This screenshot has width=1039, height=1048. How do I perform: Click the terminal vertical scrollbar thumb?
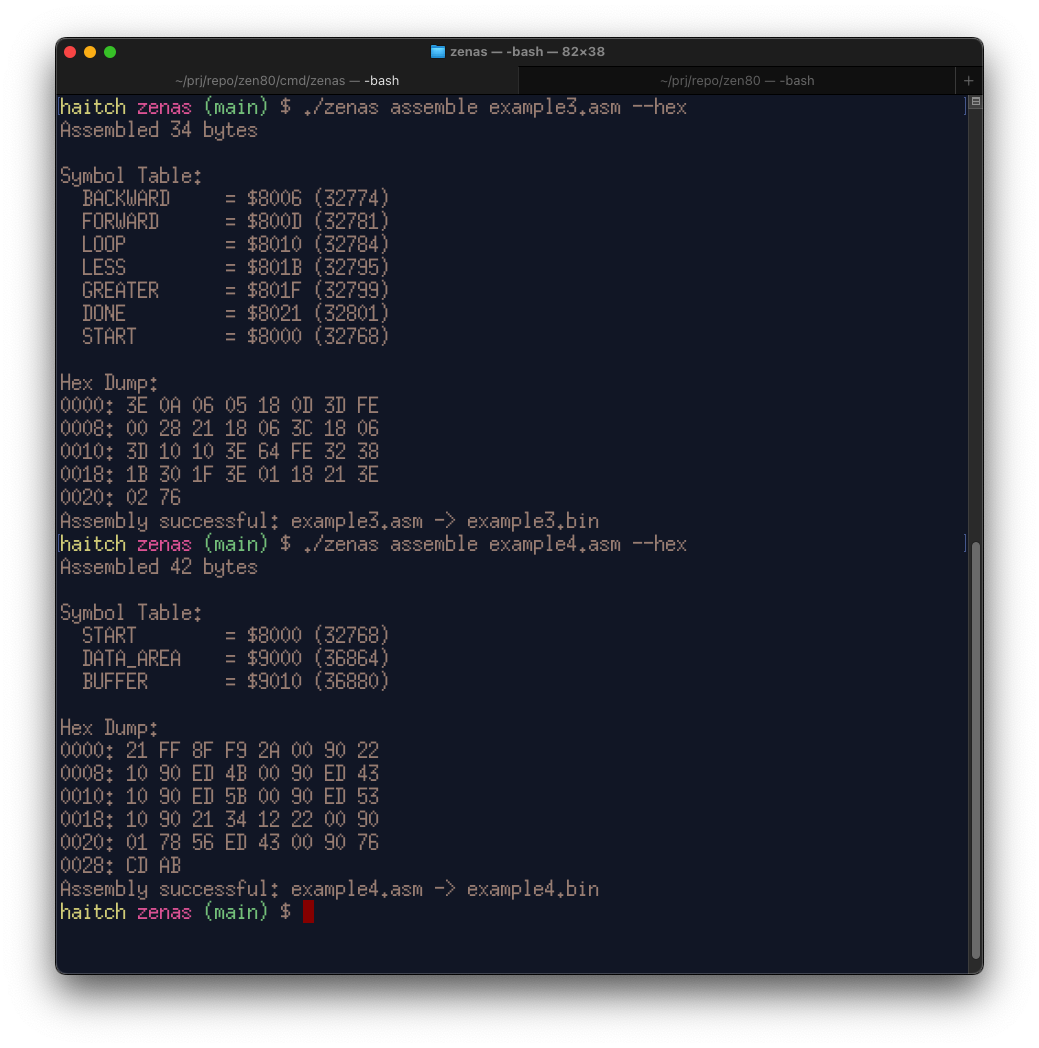click(976, 750)
